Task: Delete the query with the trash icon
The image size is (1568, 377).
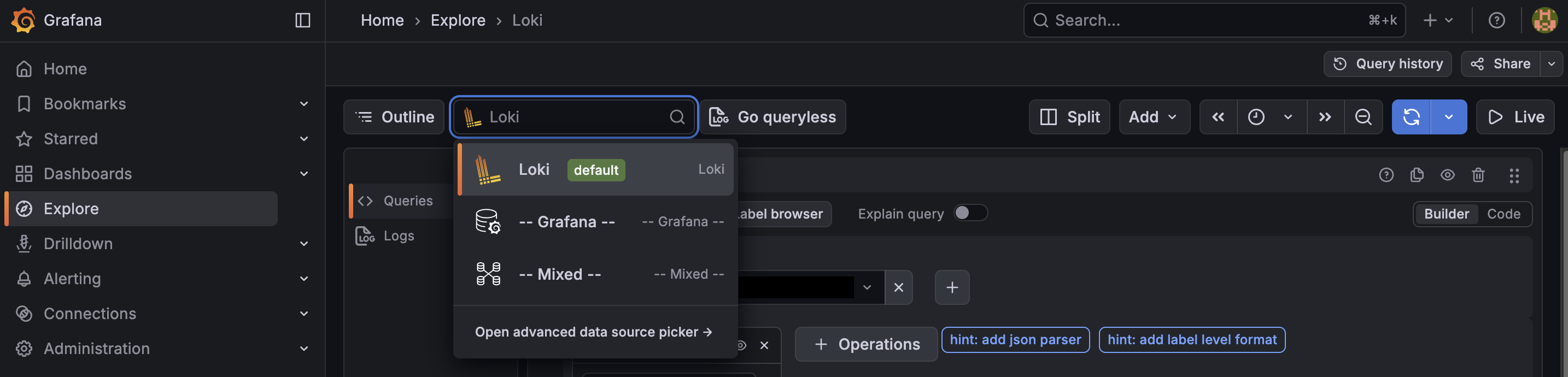Action: click(x=1478, y=175)
